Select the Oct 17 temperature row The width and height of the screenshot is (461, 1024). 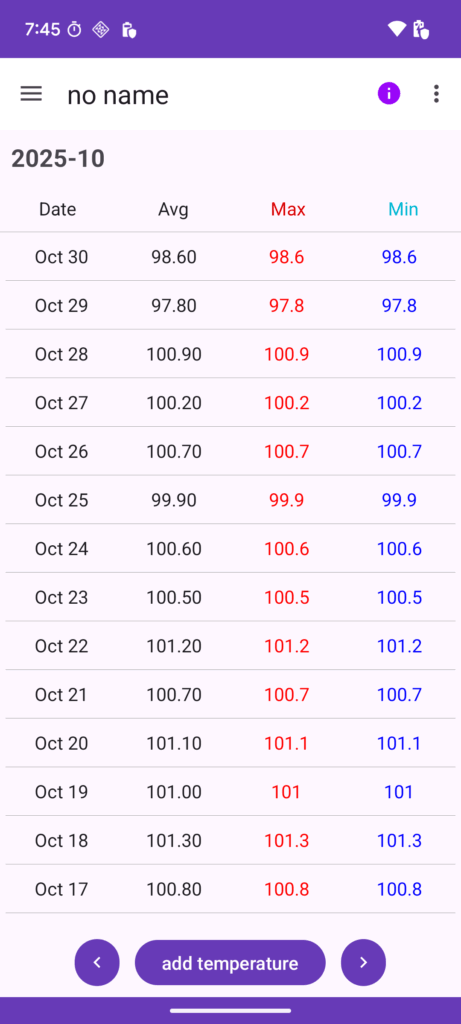(230, 889)
